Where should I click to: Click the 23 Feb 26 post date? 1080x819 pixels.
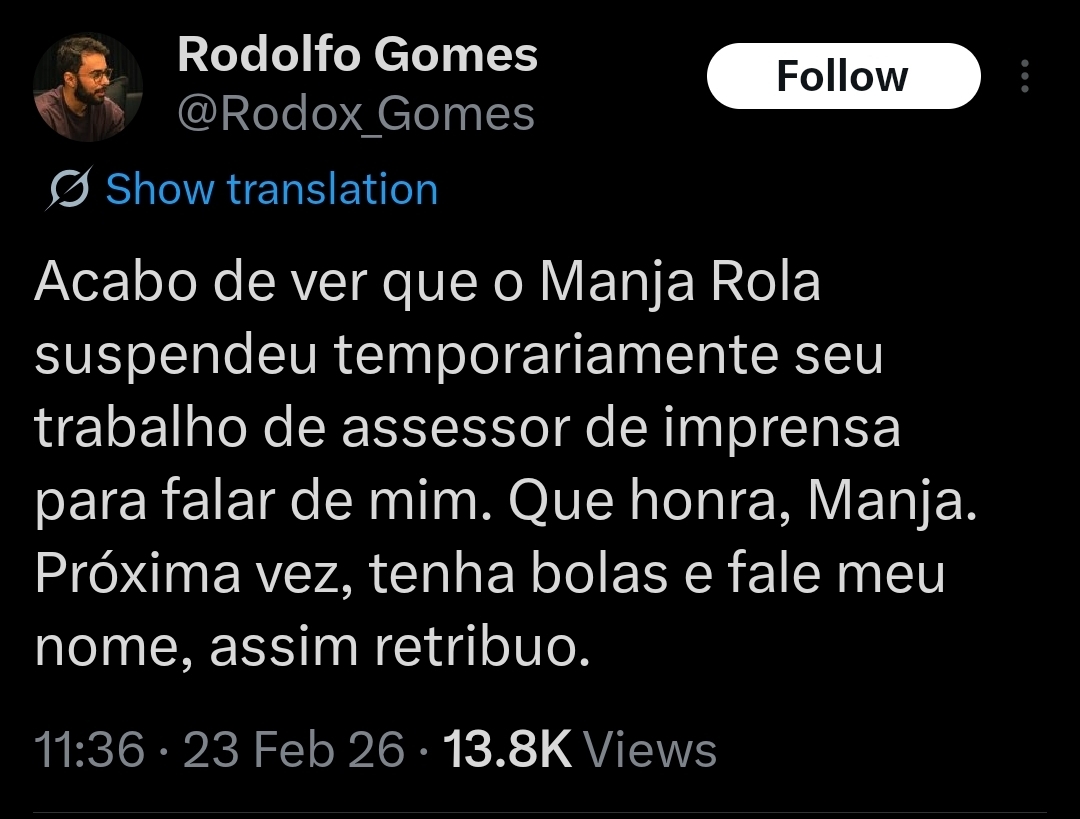pyautogui.click(x=294, y=749)
